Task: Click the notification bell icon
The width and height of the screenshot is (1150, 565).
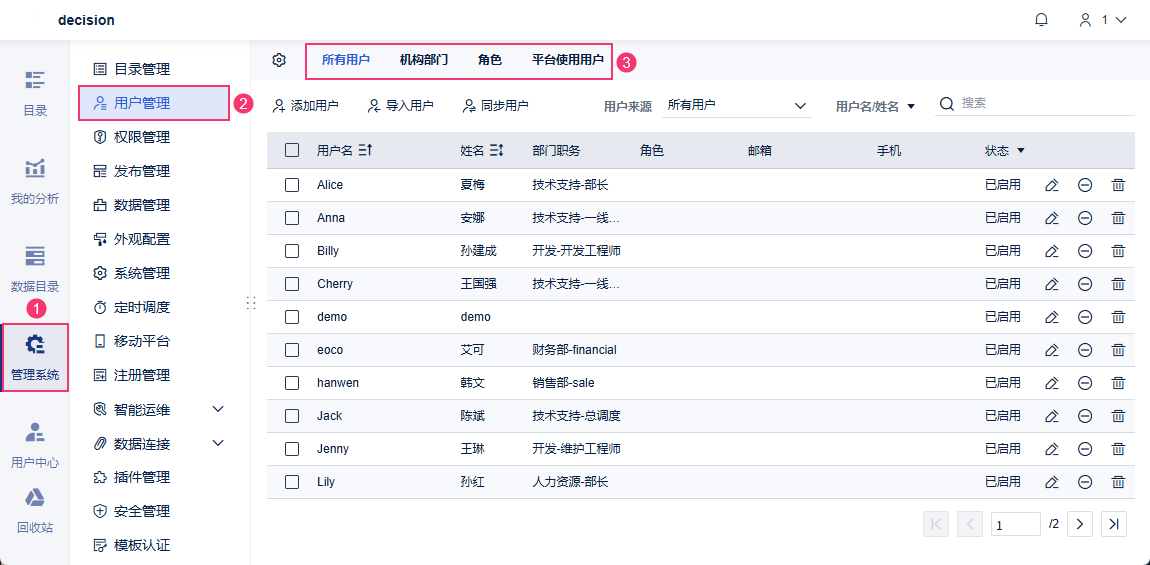Action: 1041,20
